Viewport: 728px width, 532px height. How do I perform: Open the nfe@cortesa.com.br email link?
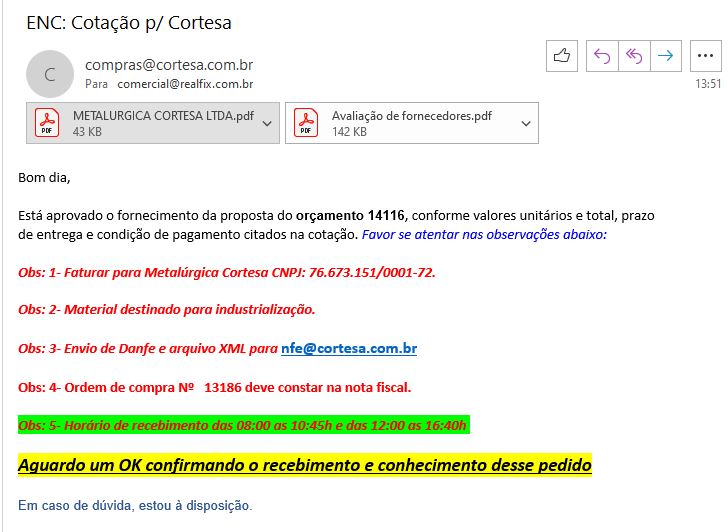[x=348, y=349]
